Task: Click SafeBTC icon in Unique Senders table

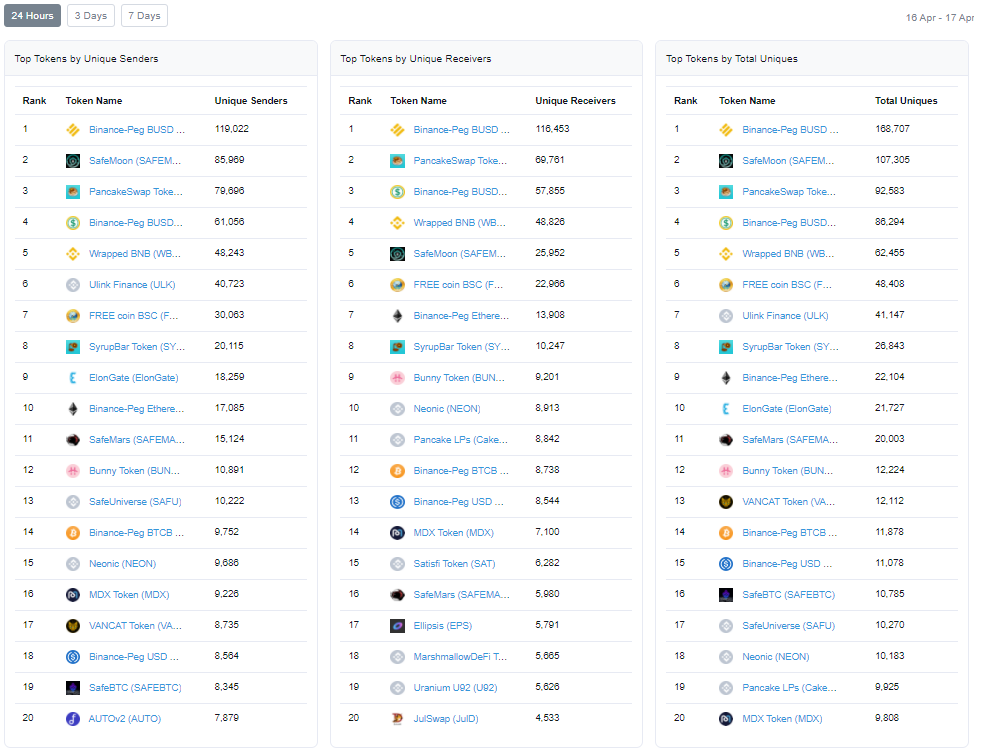Action: pyautogui.click(x=73, y=687)
